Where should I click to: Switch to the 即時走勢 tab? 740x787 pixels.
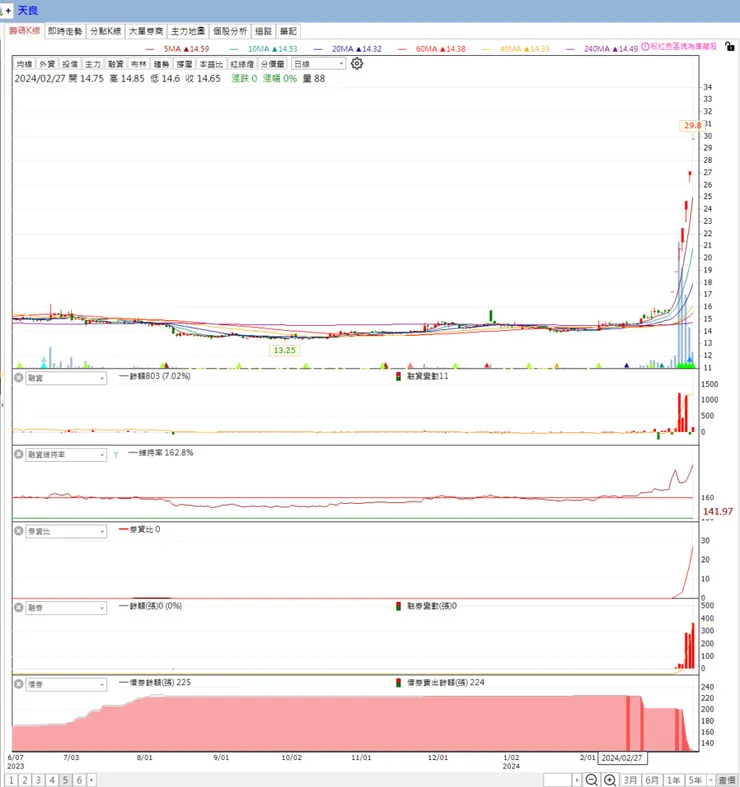65,31
